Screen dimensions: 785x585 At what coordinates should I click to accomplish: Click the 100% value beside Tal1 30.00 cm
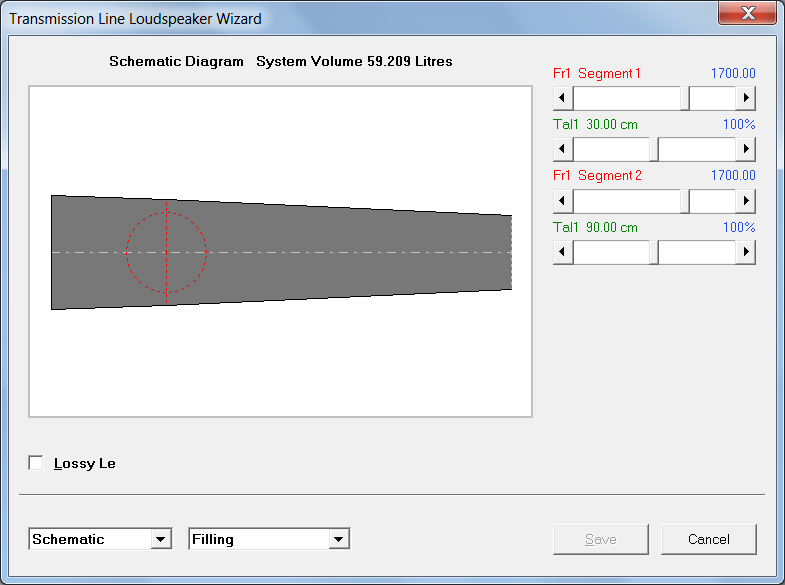tap(739, 125)
